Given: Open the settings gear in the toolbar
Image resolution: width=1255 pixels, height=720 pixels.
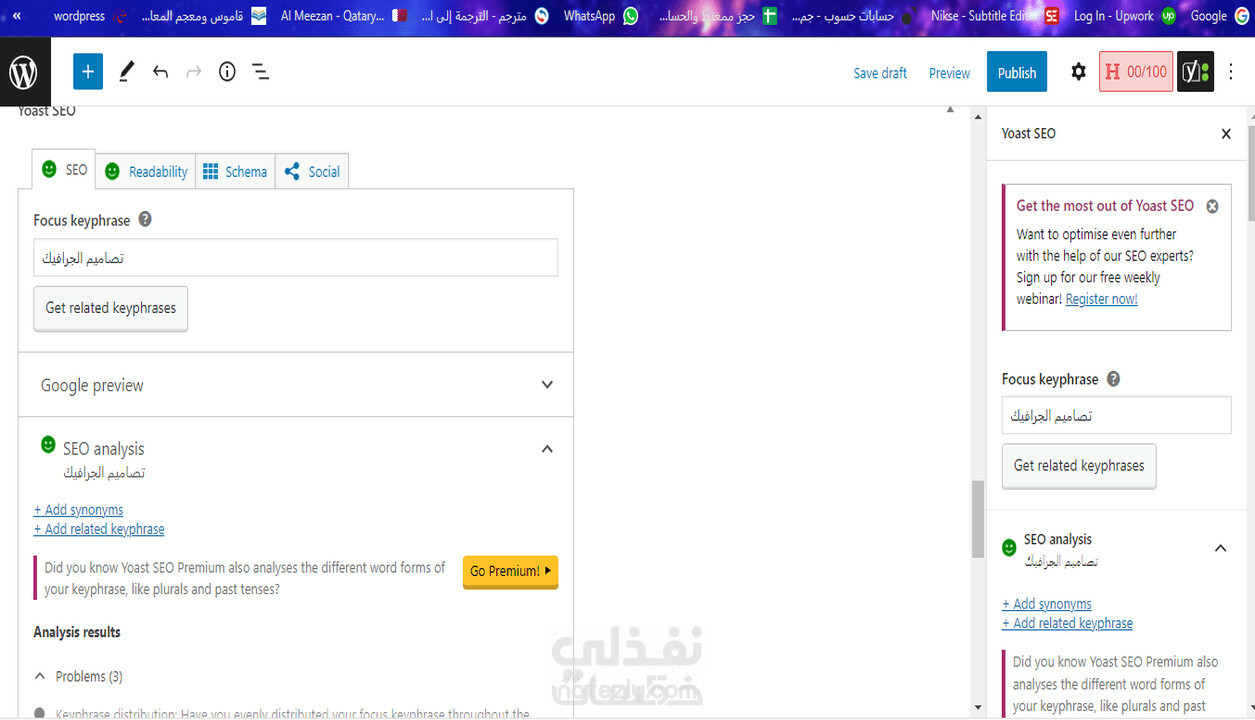Looking at the screenshot, I should point(1078,72).
